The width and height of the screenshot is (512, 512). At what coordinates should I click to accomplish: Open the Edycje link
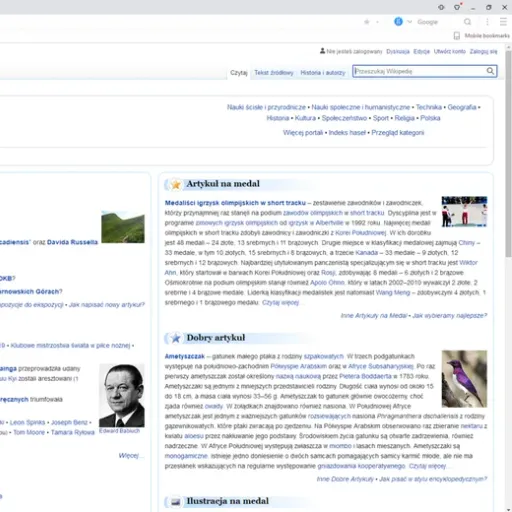(422, 52)
